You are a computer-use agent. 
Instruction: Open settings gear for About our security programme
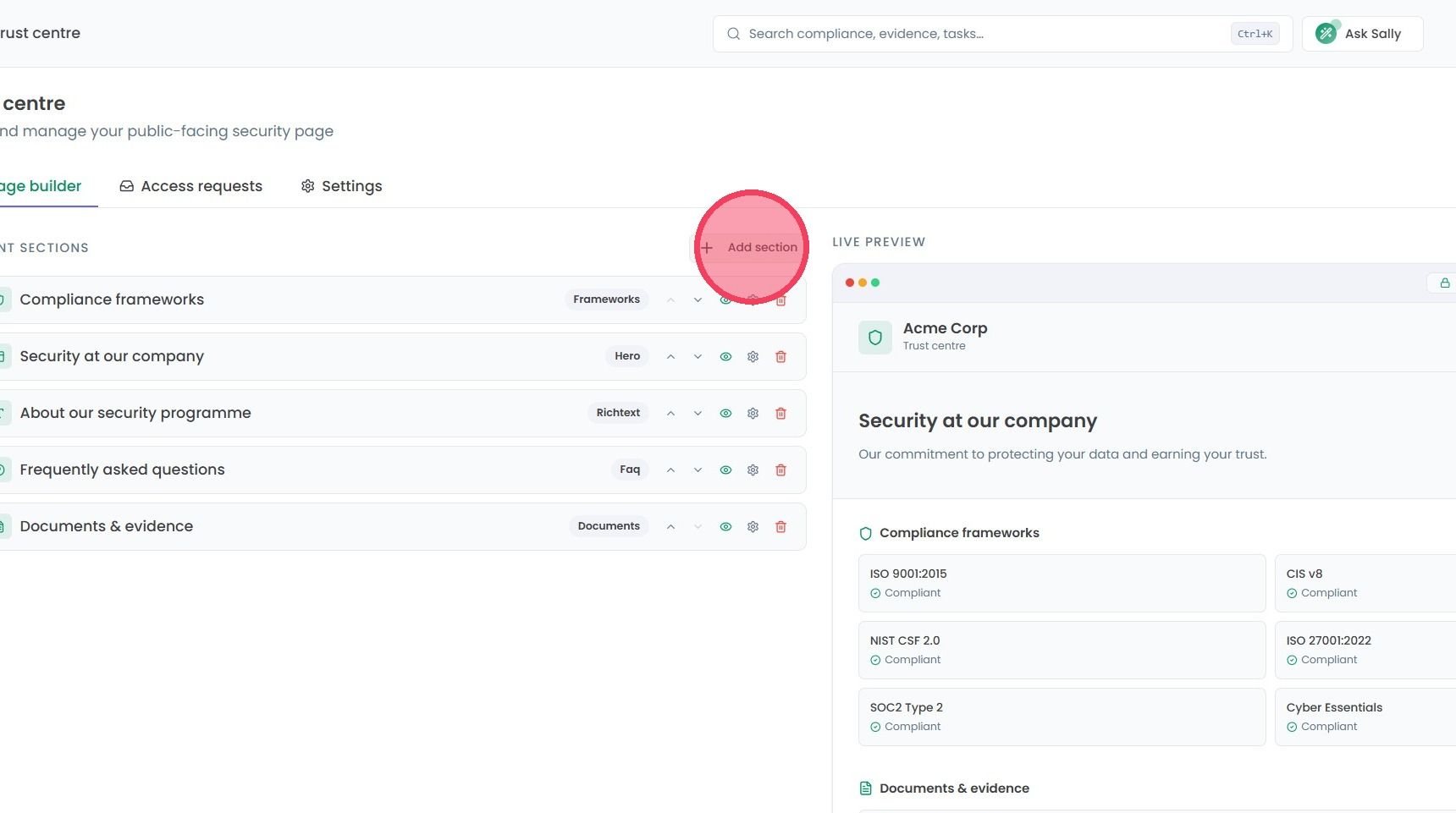tap(753, 414)
